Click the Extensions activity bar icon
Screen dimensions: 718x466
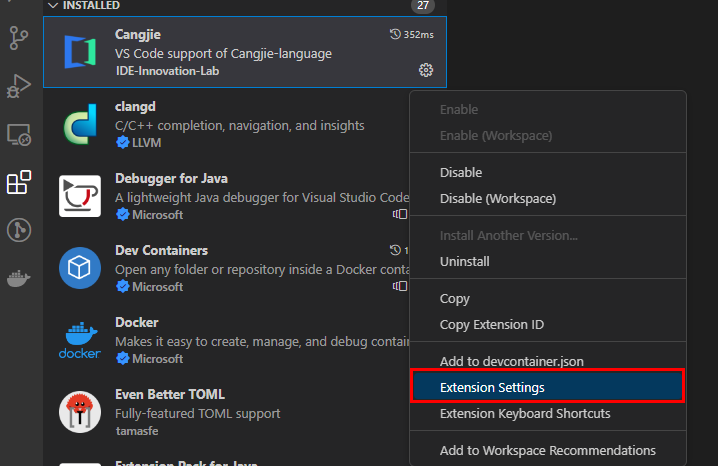(19, 182)
